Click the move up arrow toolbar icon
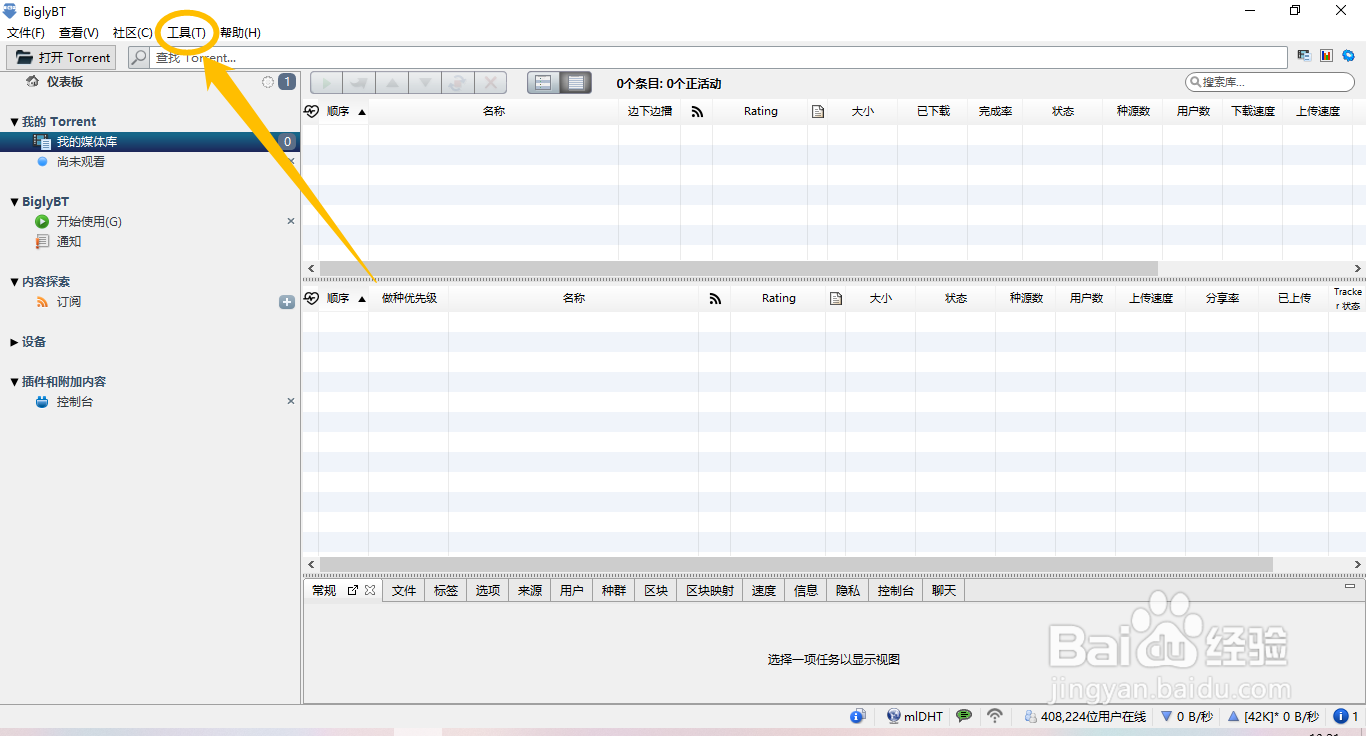The image size is (1366, 736). click(392, 83)
